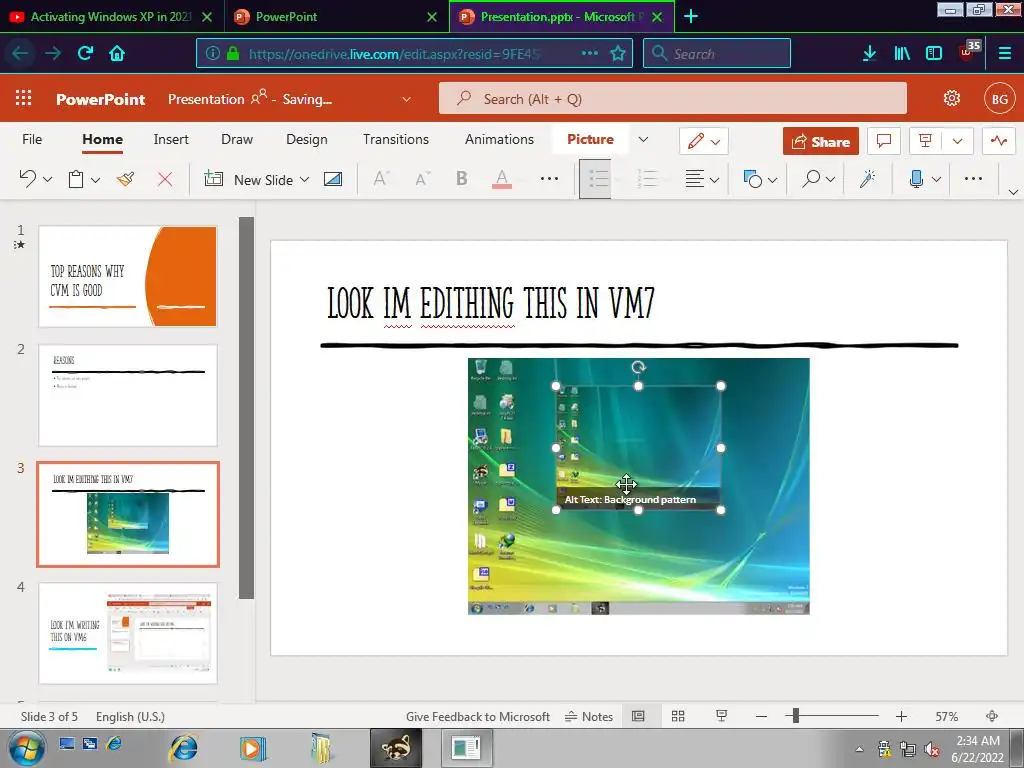Expand the Undo dropdown arrow

click(48, 180)
